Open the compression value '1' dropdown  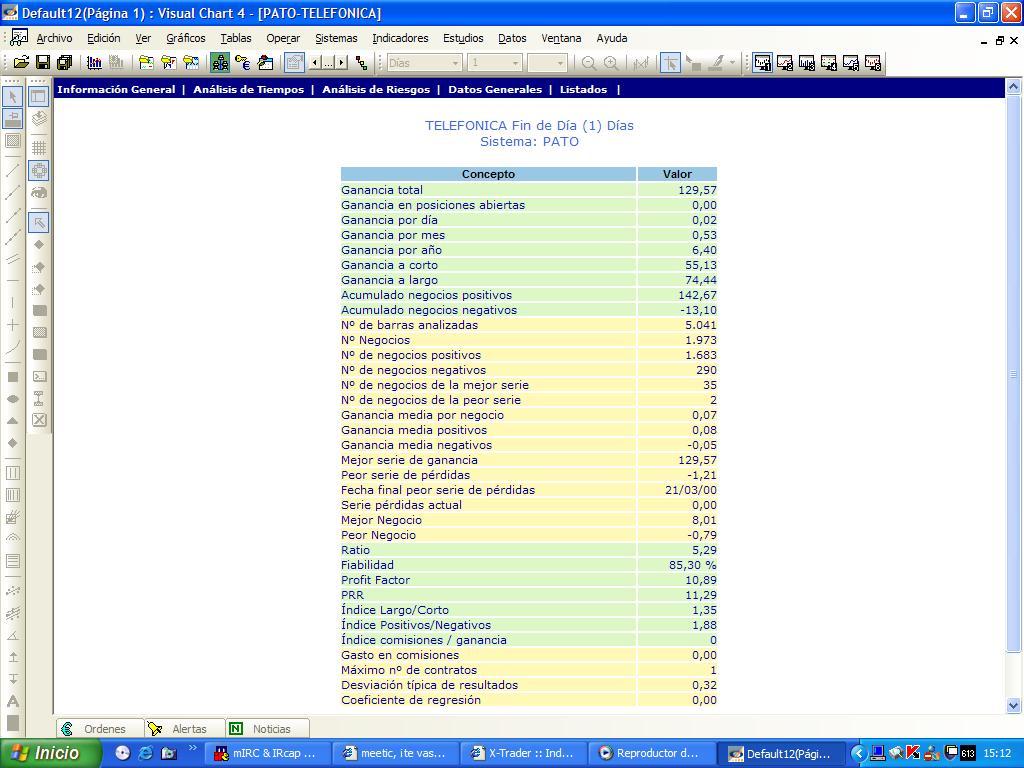(515, 63)
